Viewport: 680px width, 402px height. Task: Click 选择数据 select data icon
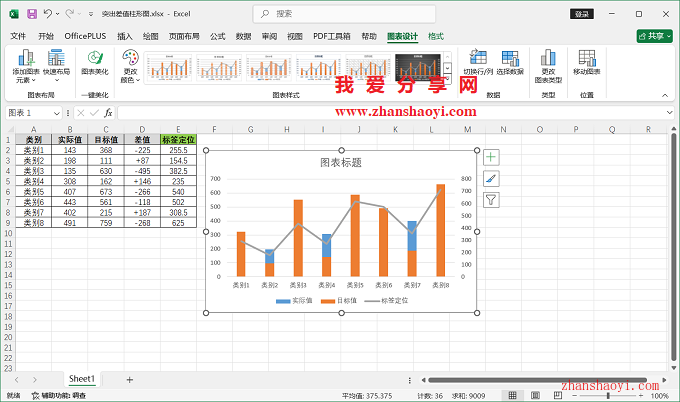[510, 62]
